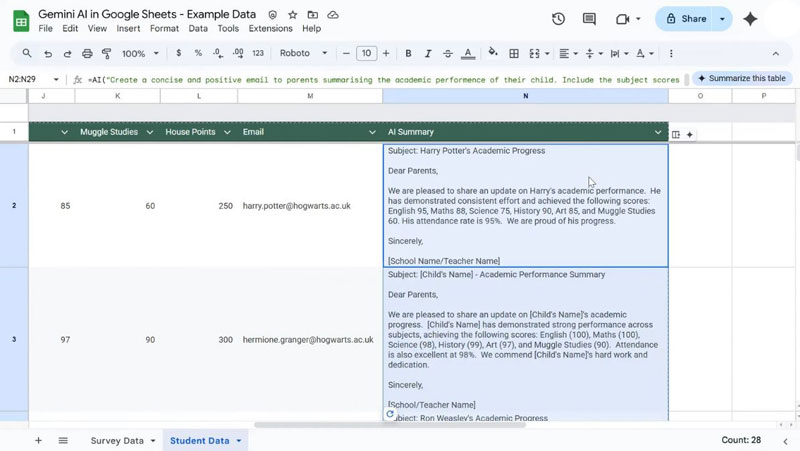The width and height of the screenshot is (800, 451).
Task: Expand the Roboto font dropdown
Action: click(x=303, y=53)
